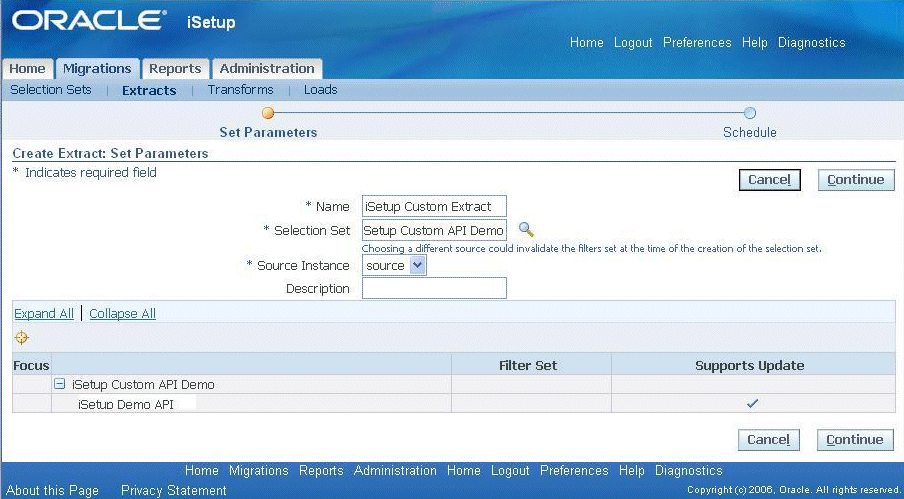The image size is (904, 499).
Task: Click the Focus column header
Action: click(31, 365)
